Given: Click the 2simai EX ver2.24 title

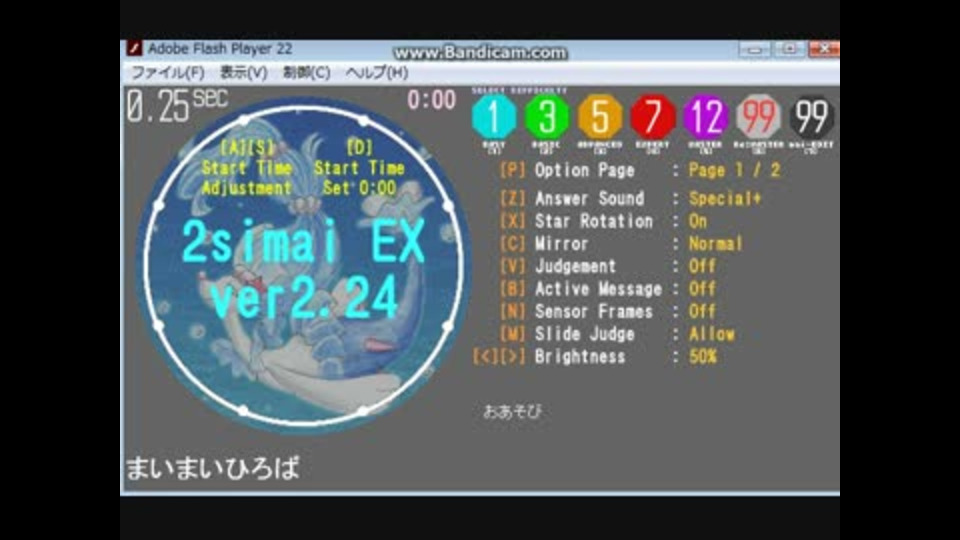Looking at the screenshot, I should [304, 269].
